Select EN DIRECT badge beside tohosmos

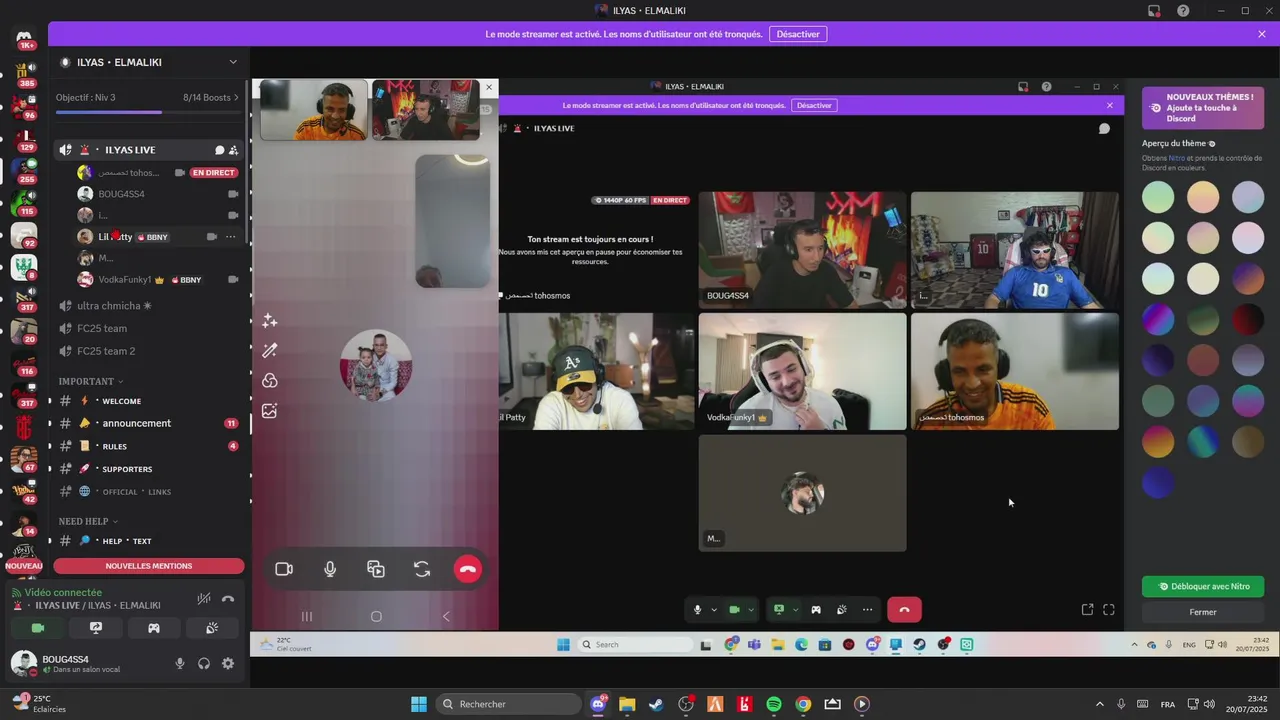click(x=214, y=172)
